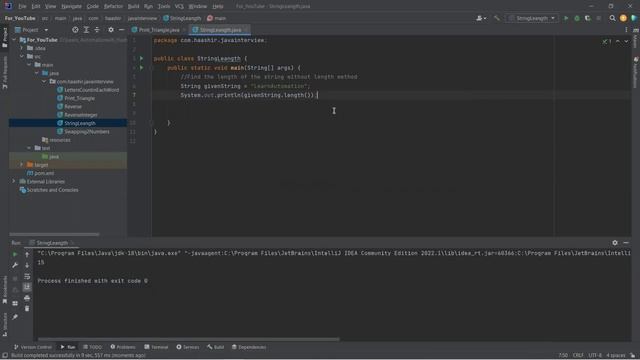This screenshot has width=640, height=360.
Task: Open the JetBrains Toolbox icon in the top right
Action: coord(634,18)
